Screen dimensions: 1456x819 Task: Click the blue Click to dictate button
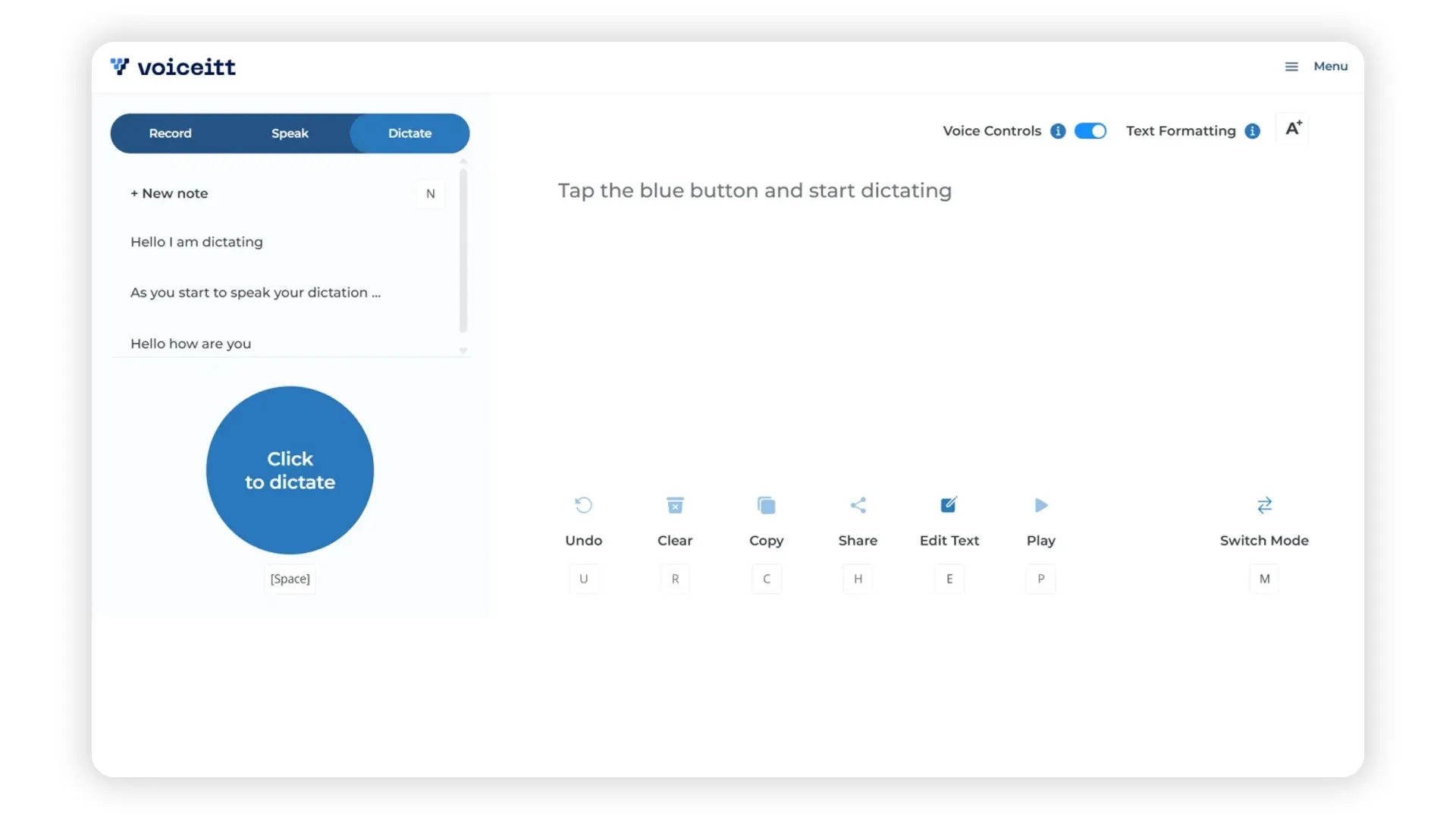[x=290, y=470]
